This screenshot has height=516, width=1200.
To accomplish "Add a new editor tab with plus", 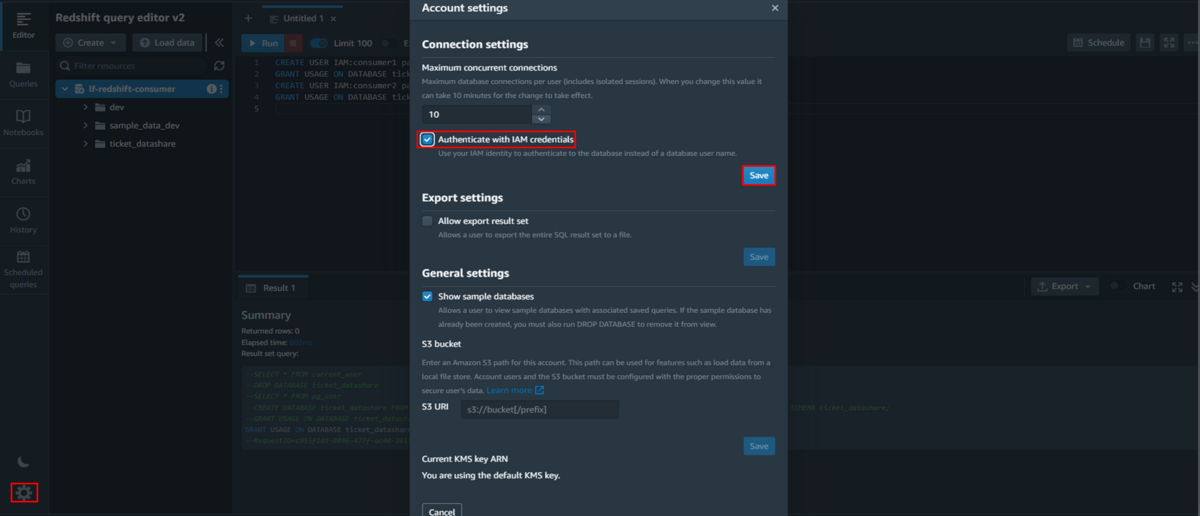I will click(x=248, y=18).
